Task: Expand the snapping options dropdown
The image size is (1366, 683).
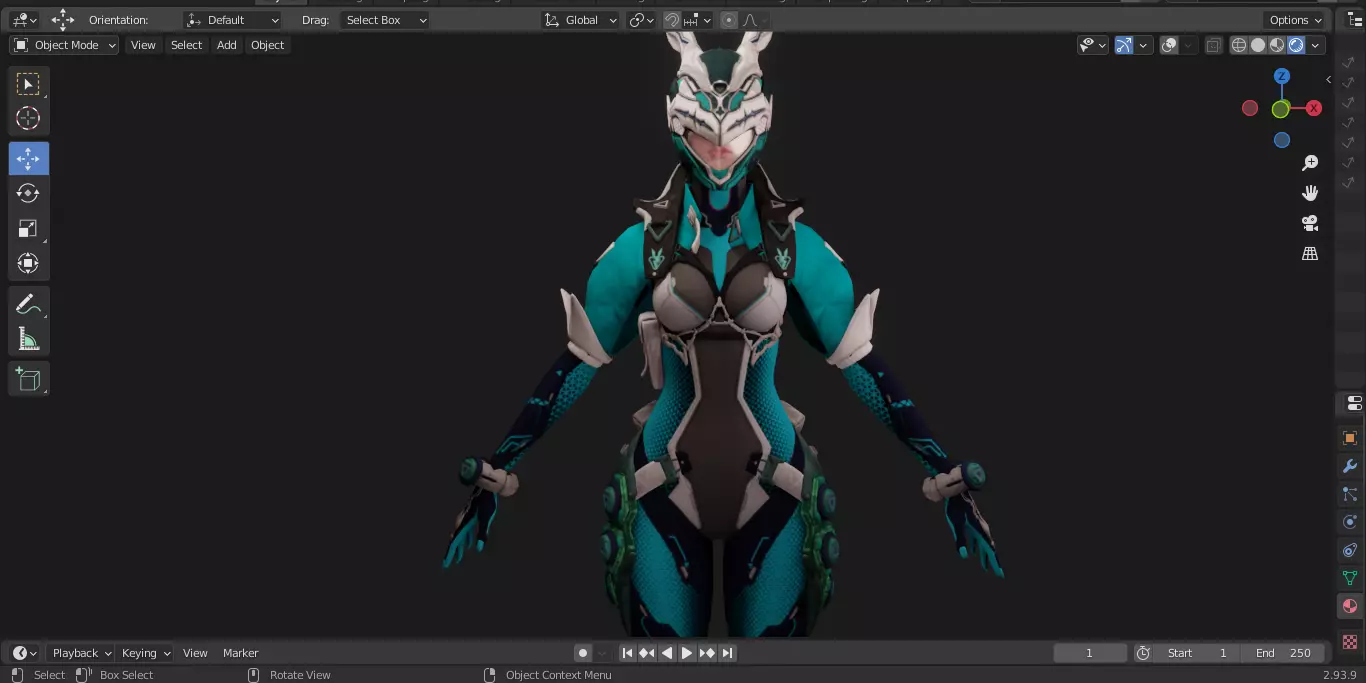Action: (x=697, y=20)
